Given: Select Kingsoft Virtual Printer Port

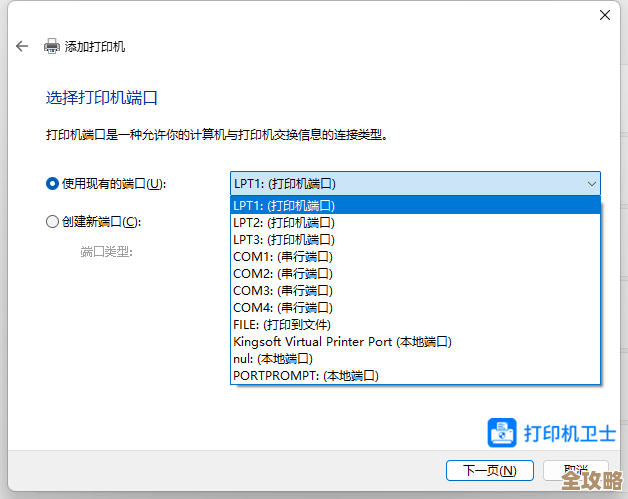Looking at the screenshot, I should [415, 341].
